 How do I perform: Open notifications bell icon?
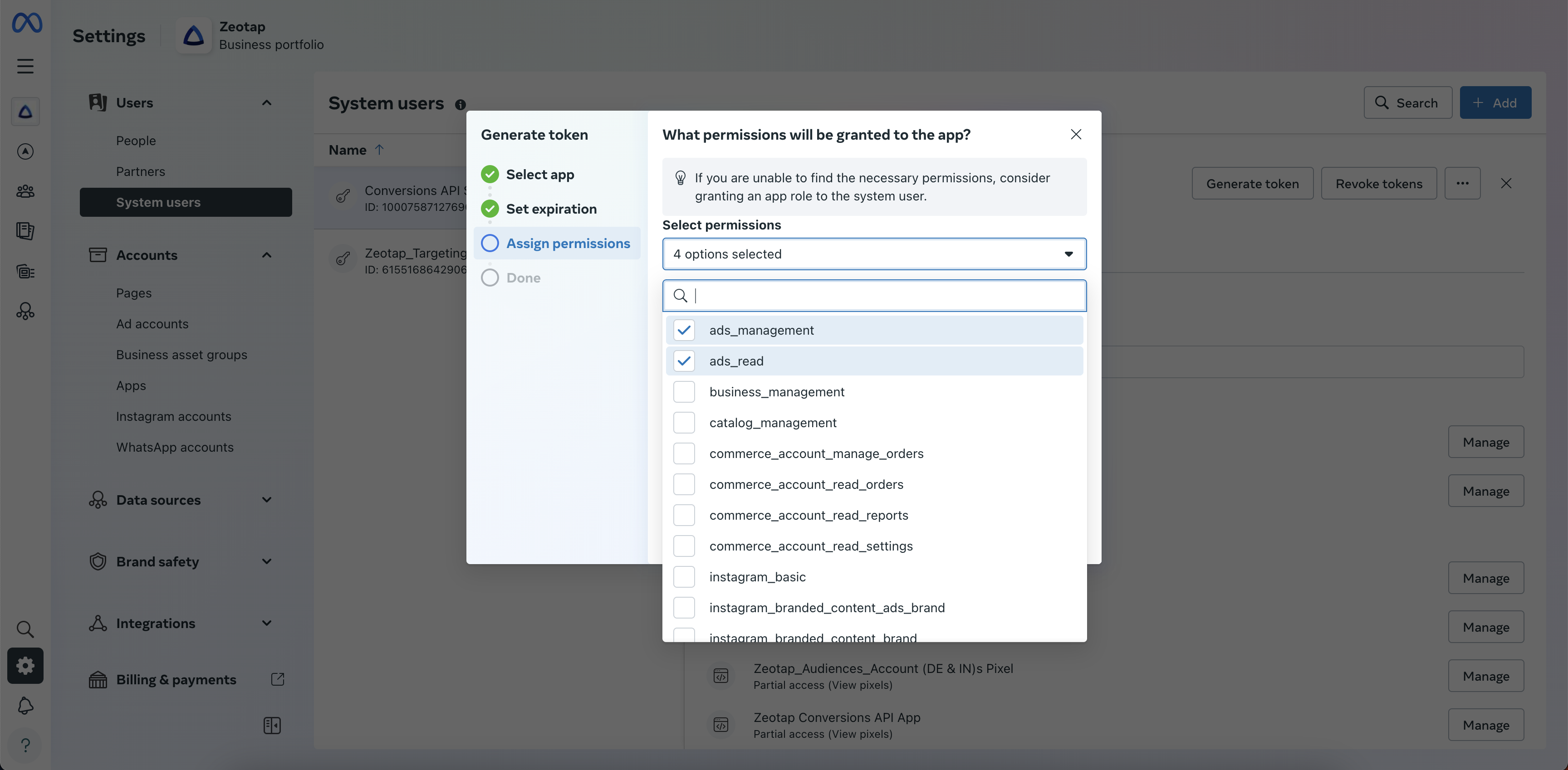pos(25,706)
